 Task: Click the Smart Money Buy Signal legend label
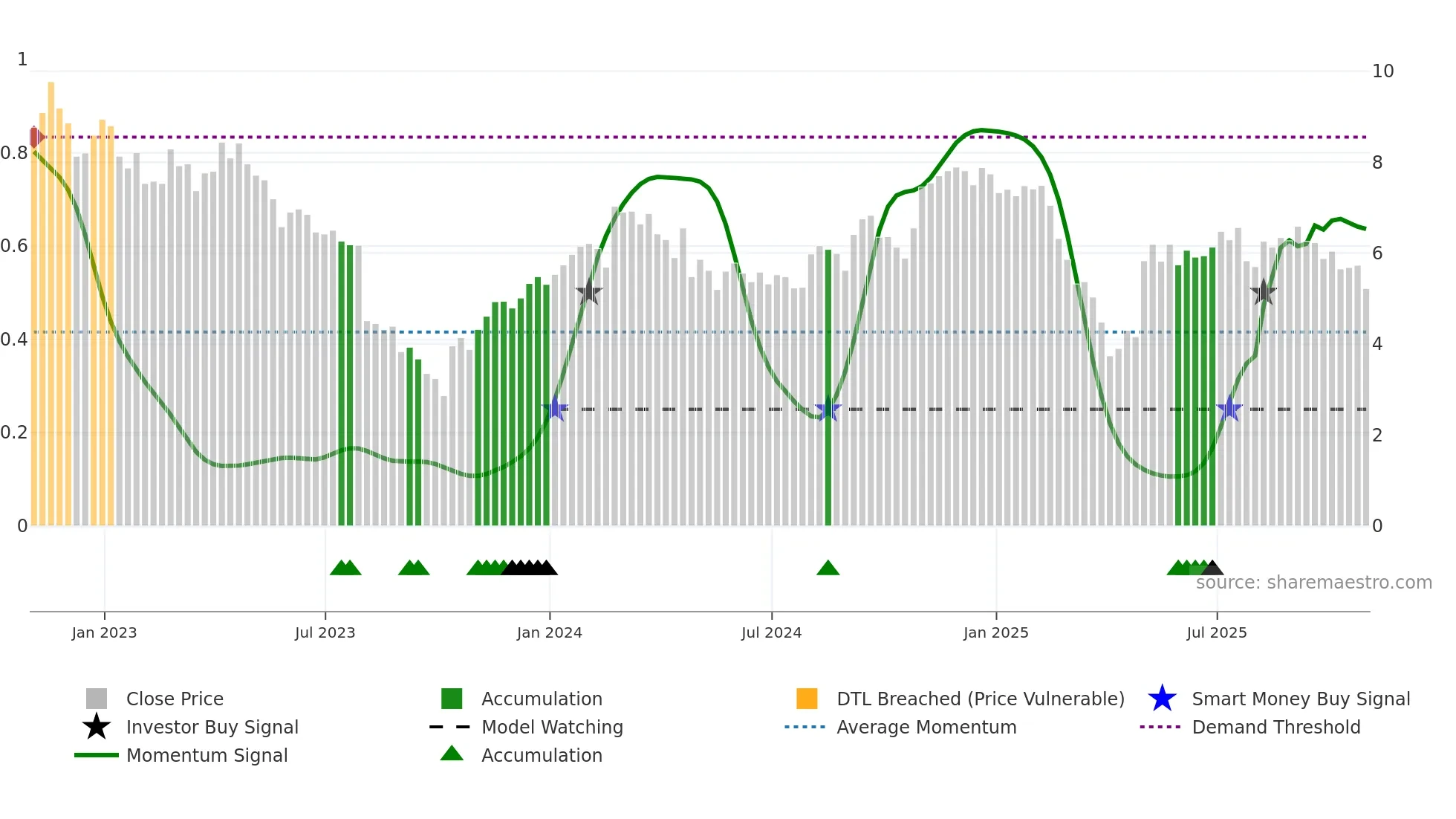1301,699
